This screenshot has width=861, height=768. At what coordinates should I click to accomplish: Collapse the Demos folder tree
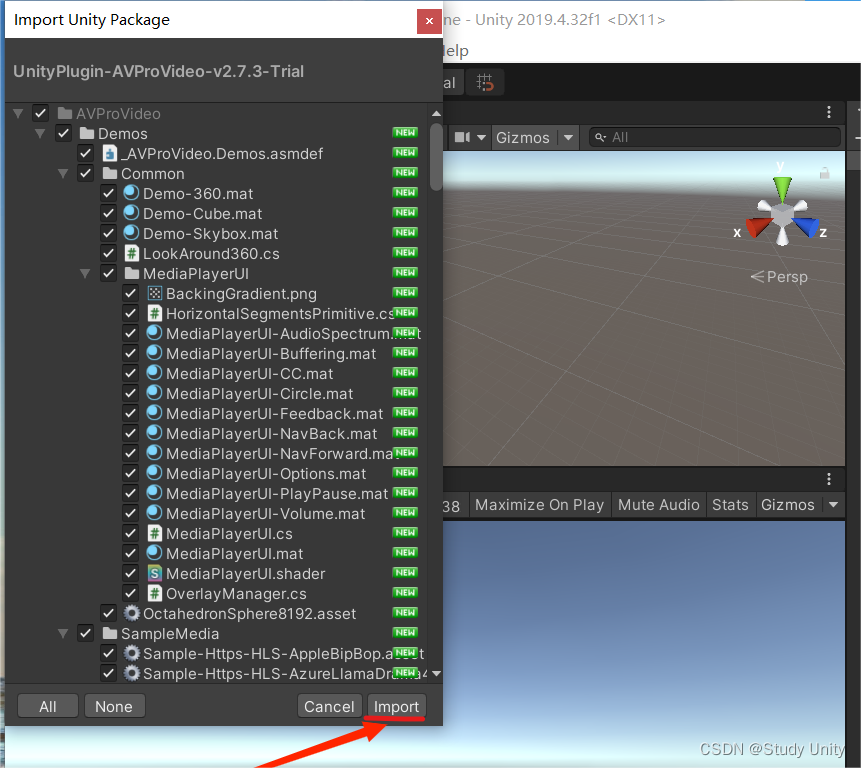[x=40, y=132]
